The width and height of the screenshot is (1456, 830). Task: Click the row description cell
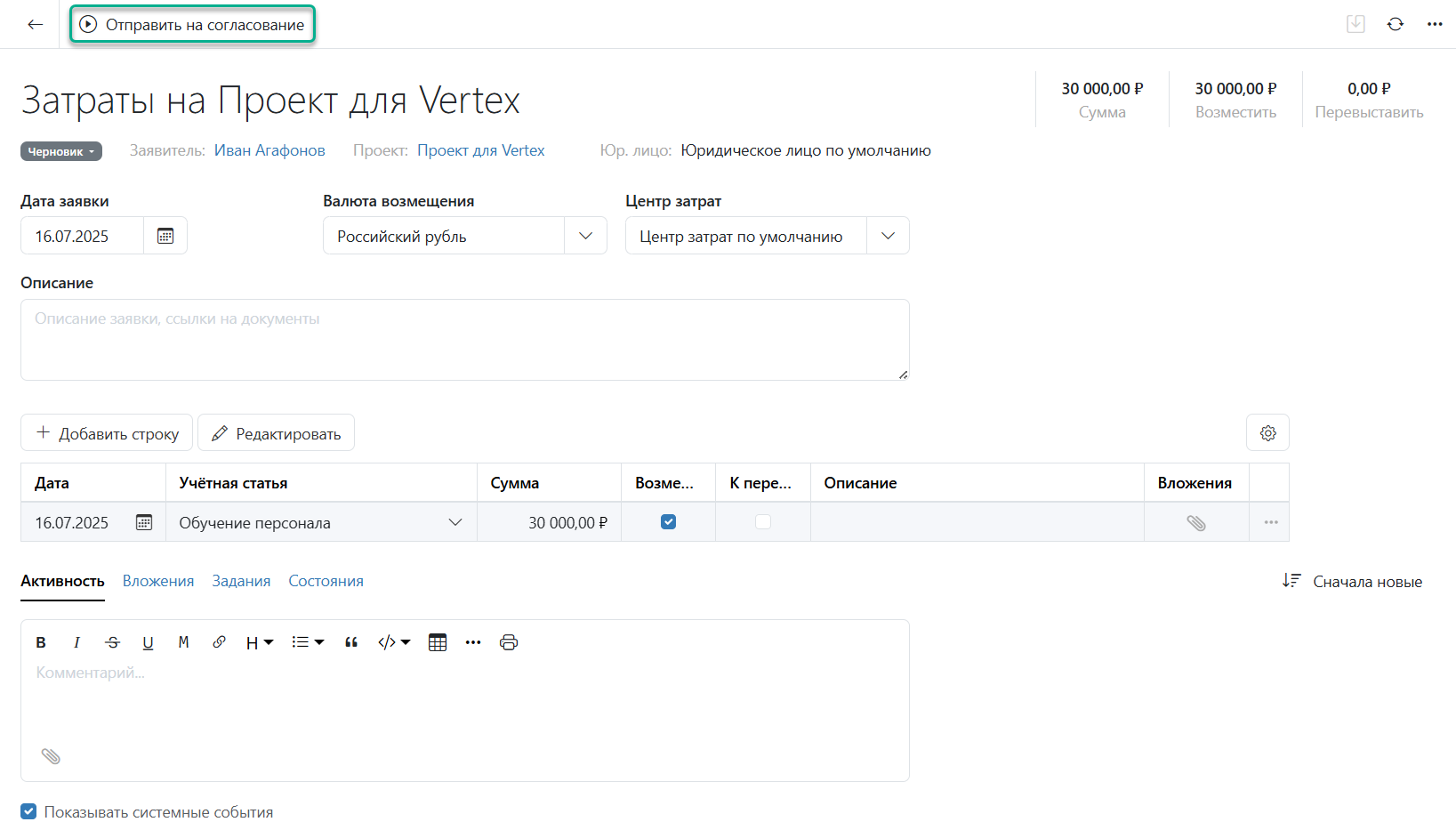pos(977,522)
